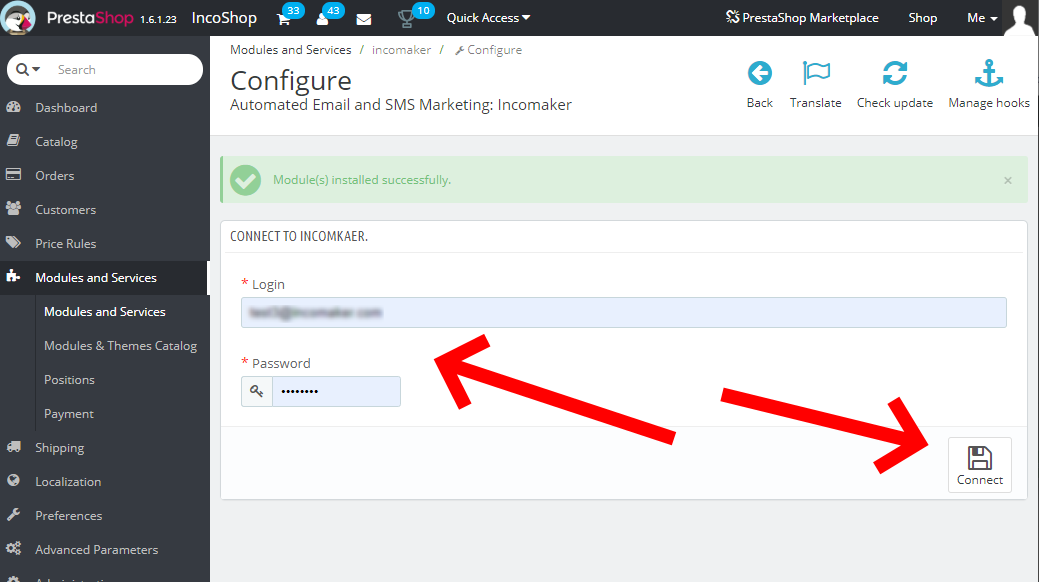Click the Dashboard gauge icon
Screen dimensions: 1039x582
[x=13, y=107]
